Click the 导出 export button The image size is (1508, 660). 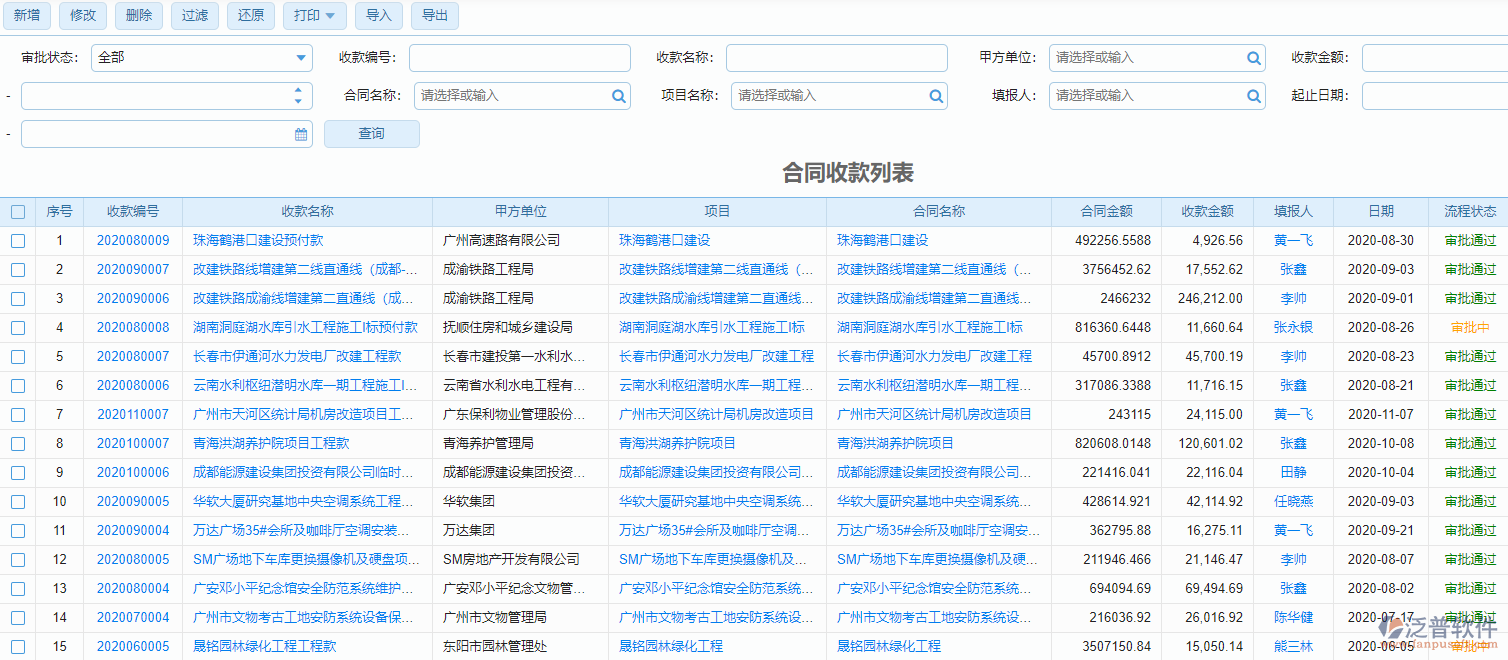coord(434,16)
